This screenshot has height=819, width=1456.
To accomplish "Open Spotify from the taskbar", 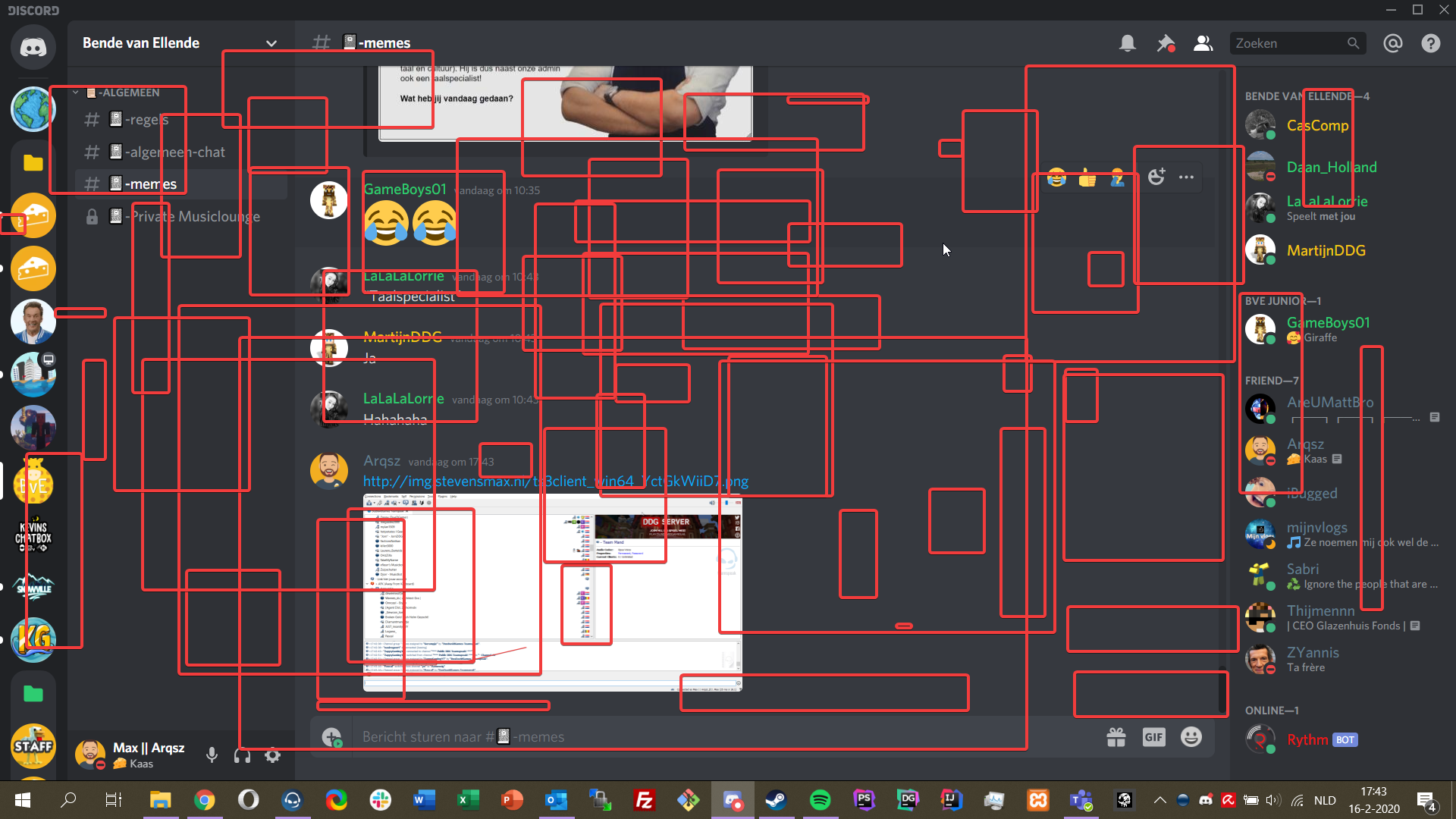I will click(x=820, y=800).
